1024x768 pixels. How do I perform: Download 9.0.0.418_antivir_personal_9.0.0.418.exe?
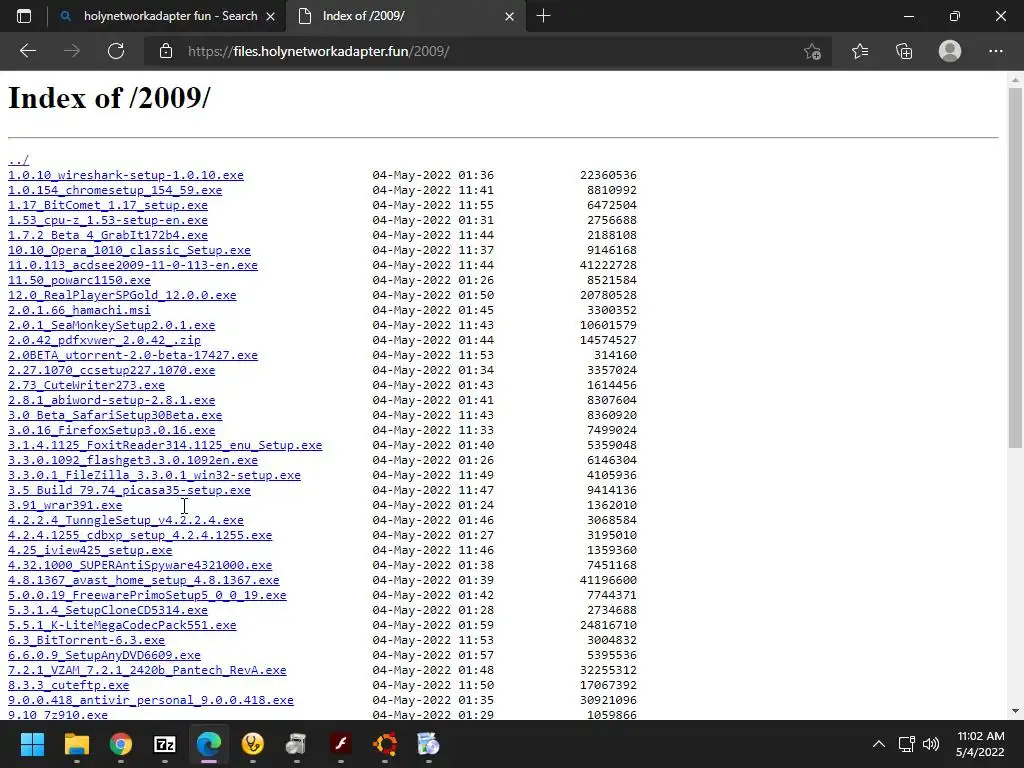(151, 701)
